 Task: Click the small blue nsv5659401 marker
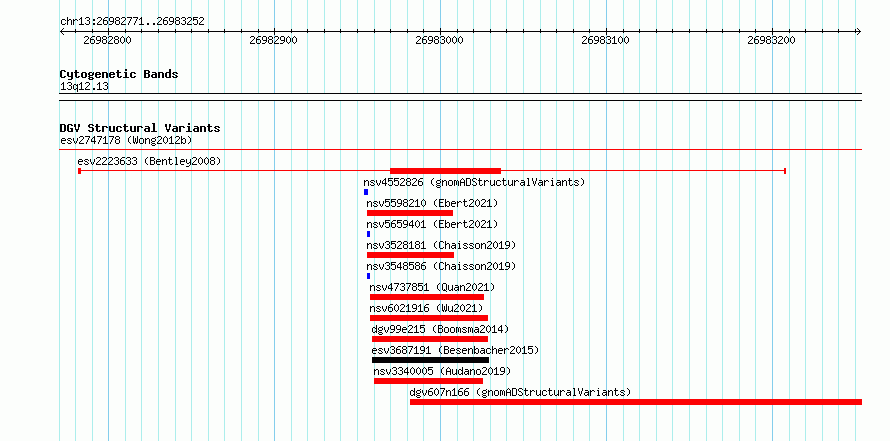pos(368,234)
